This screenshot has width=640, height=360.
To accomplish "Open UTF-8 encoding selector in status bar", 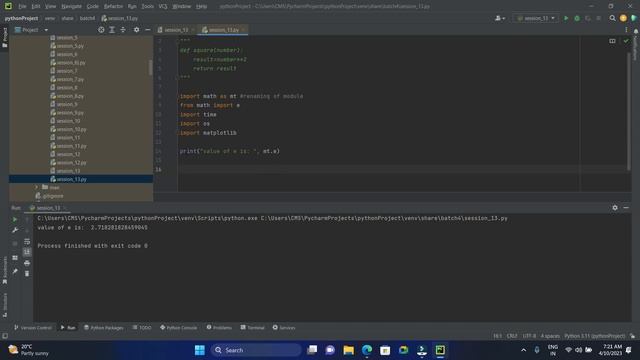I will tap(529, 336).
